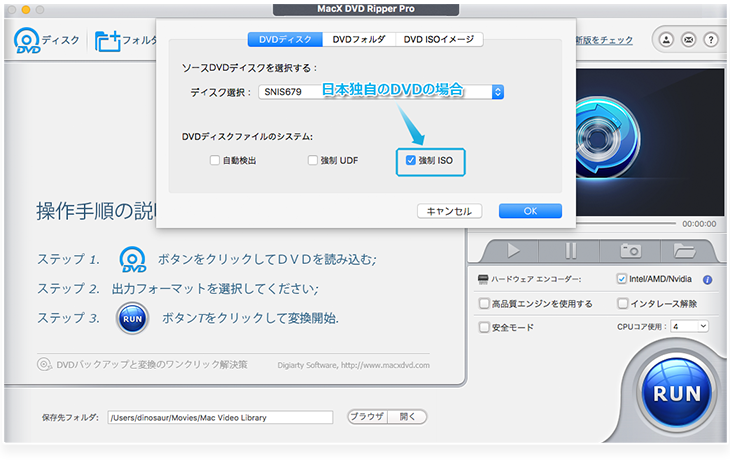Open help with the question mark icon
730x460 pixels.
pos(710,40)
